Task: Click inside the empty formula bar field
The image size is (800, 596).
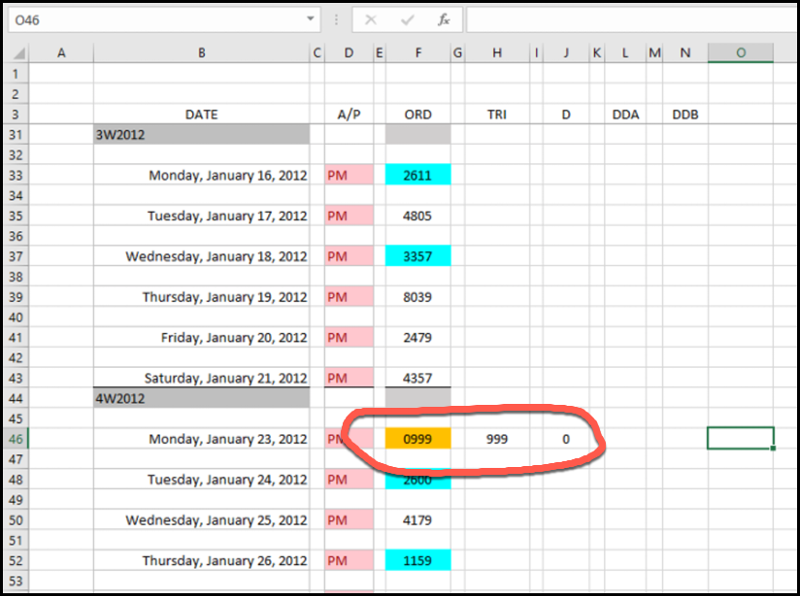Action: [630, 19]
